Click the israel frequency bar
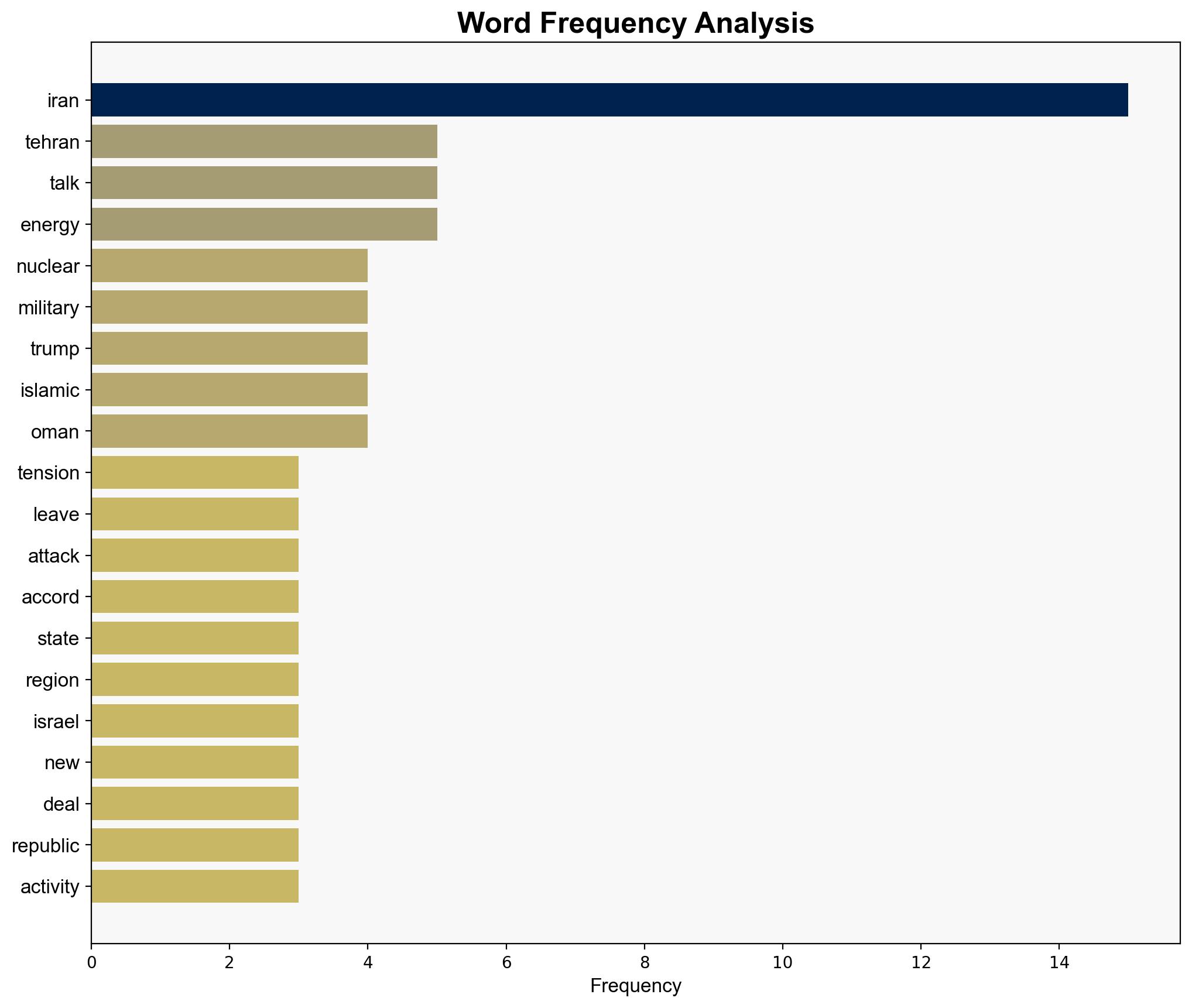Image resolution: width=1192 pixels, height=1008 pixels. coord(195,721)
